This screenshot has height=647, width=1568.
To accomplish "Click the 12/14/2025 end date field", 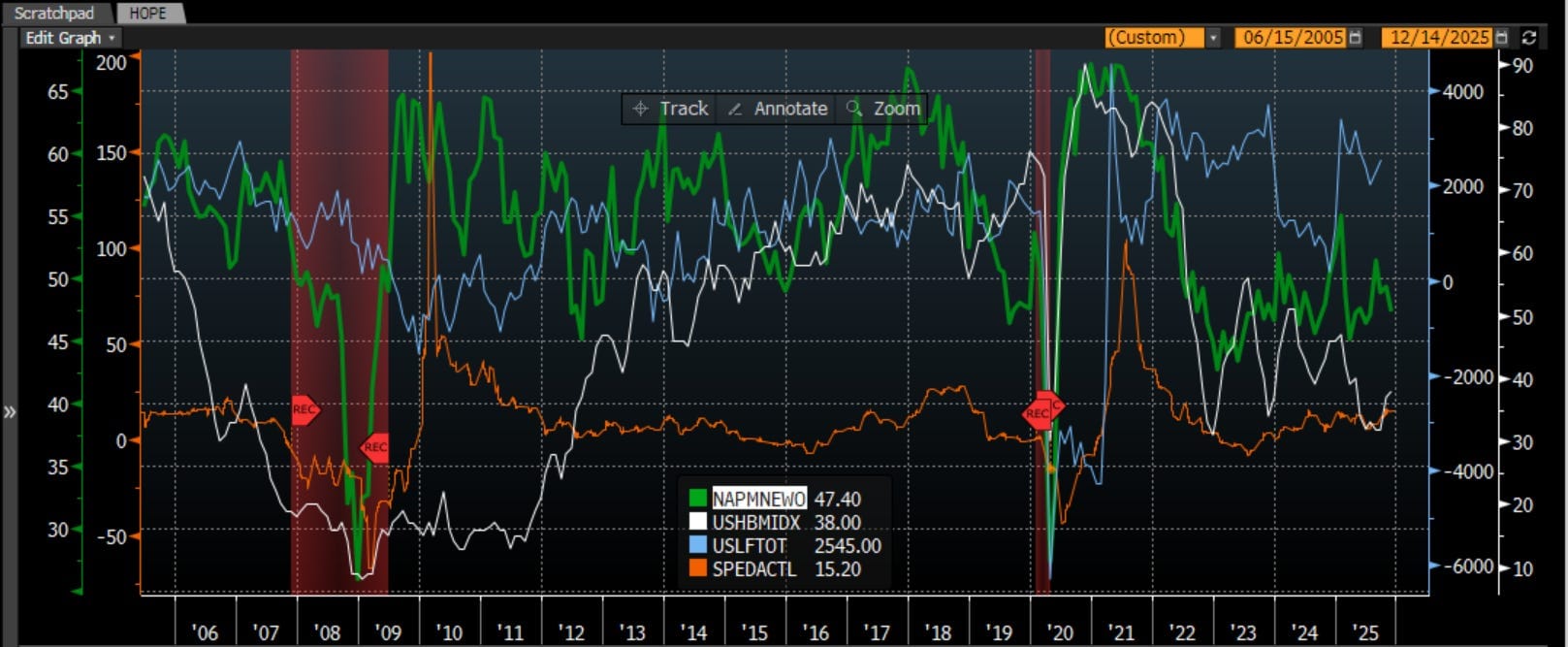I will 1438,38.
